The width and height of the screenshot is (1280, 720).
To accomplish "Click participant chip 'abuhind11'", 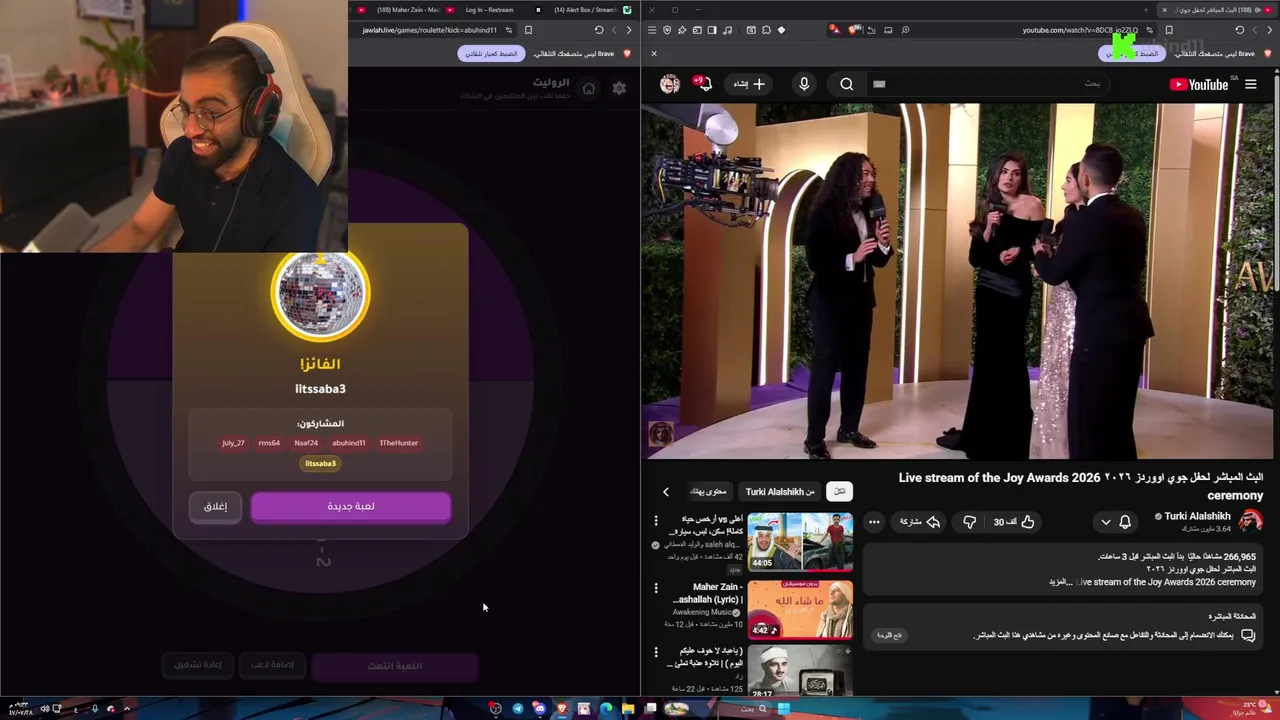I will [349, 443].
